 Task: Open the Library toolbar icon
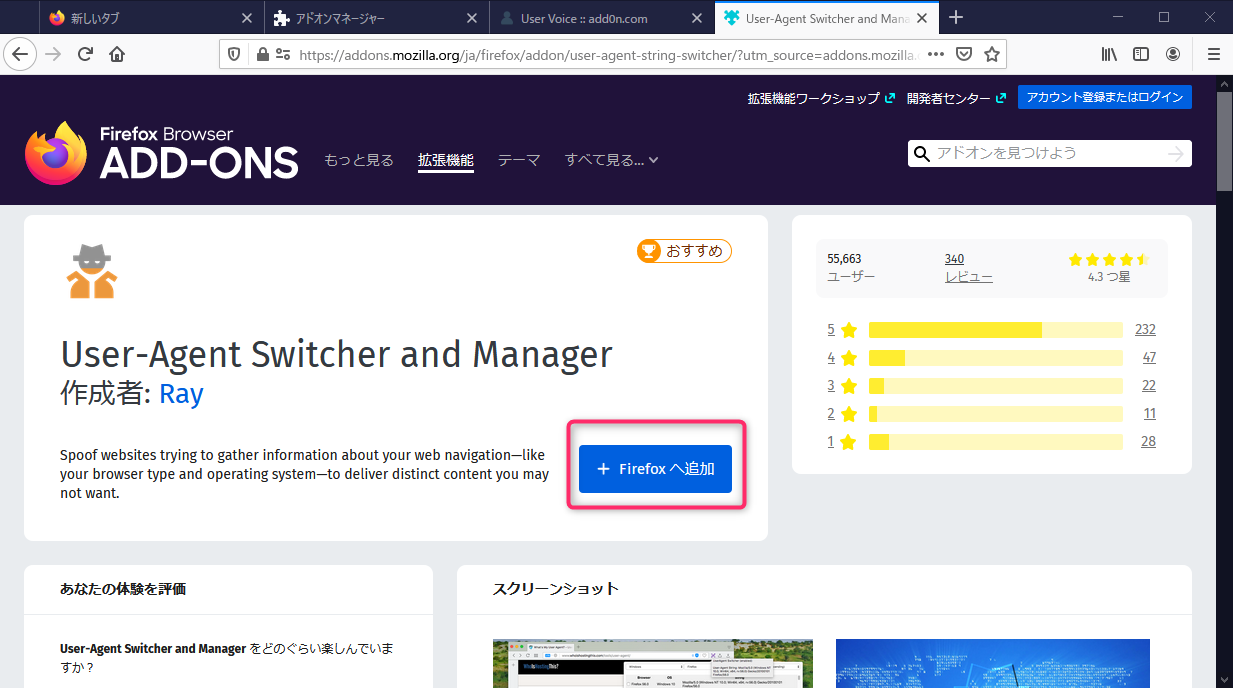pos(1109,54)
